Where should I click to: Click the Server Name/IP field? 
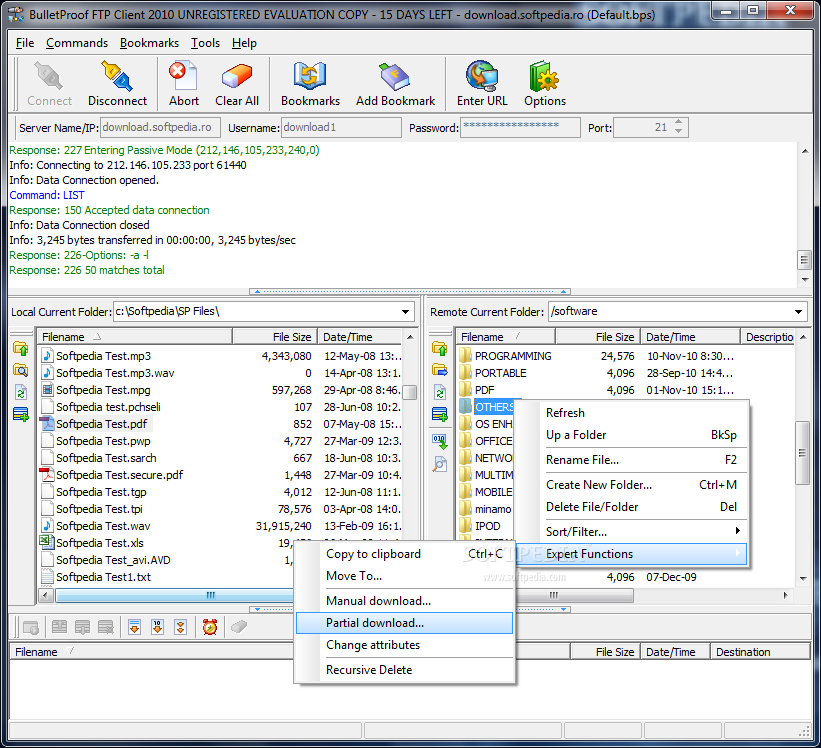point(160,127)
